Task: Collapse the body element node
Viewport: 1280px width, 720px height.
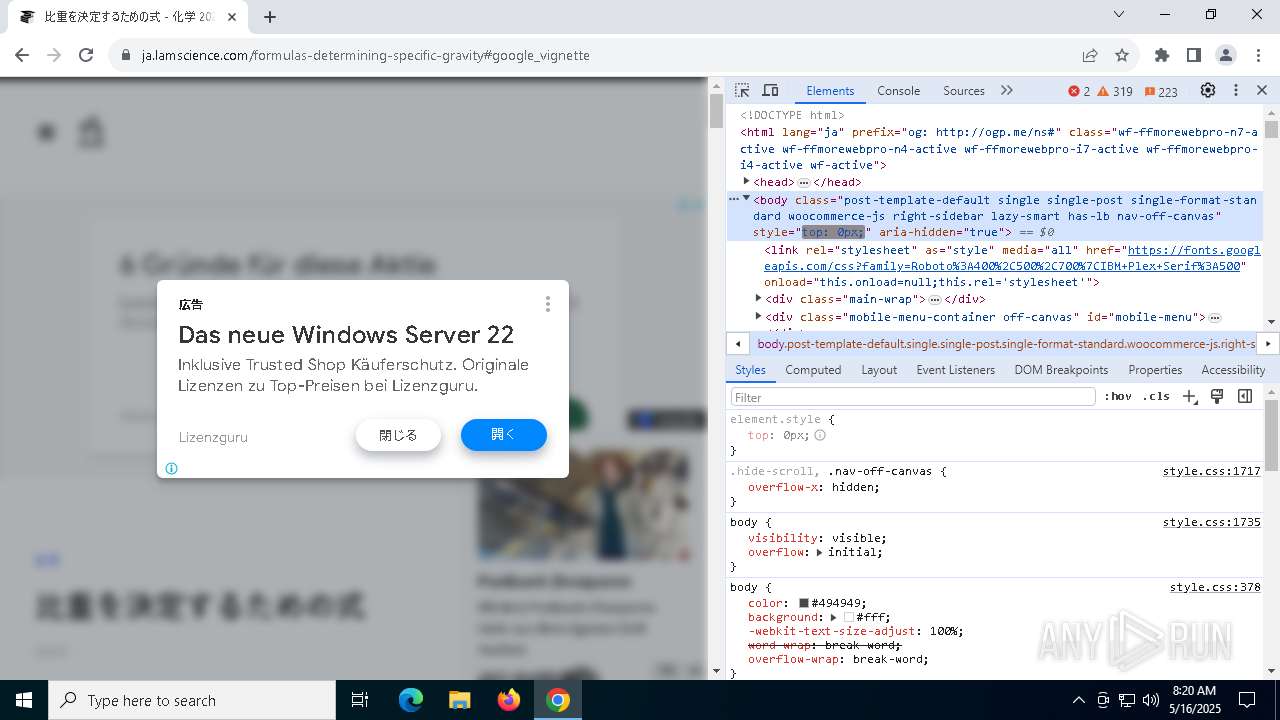Action: (x=746, y=199)
